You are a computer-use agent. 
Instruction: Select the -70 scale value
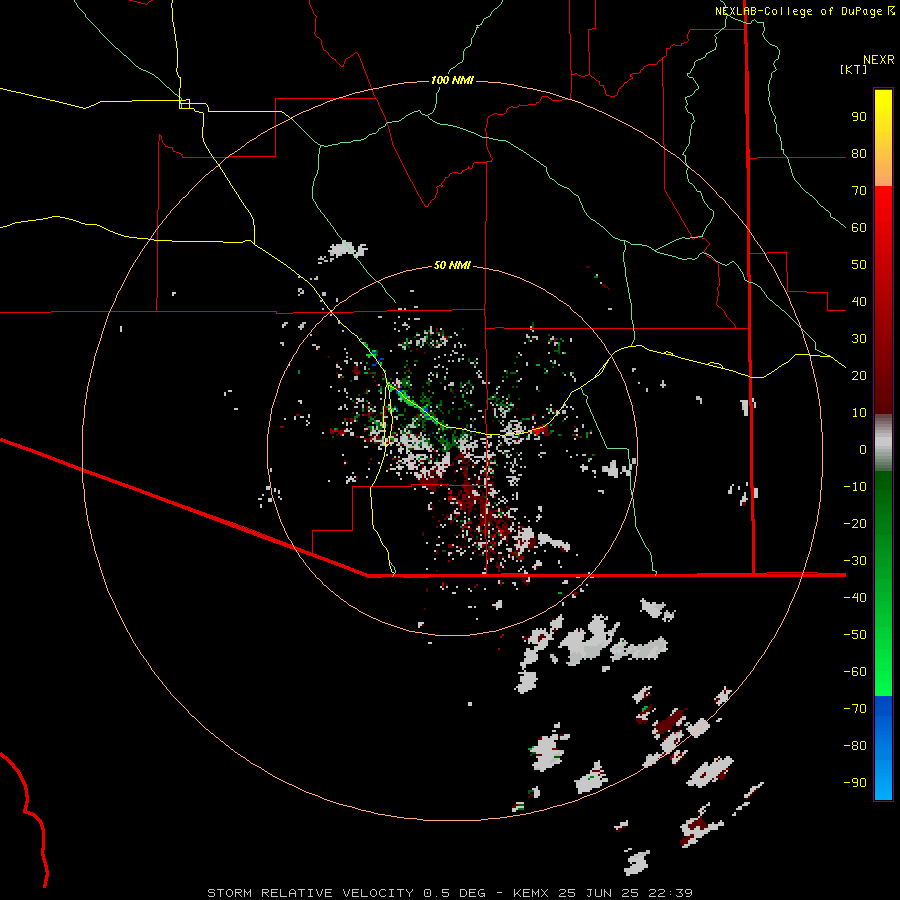(x=855, y=709)
